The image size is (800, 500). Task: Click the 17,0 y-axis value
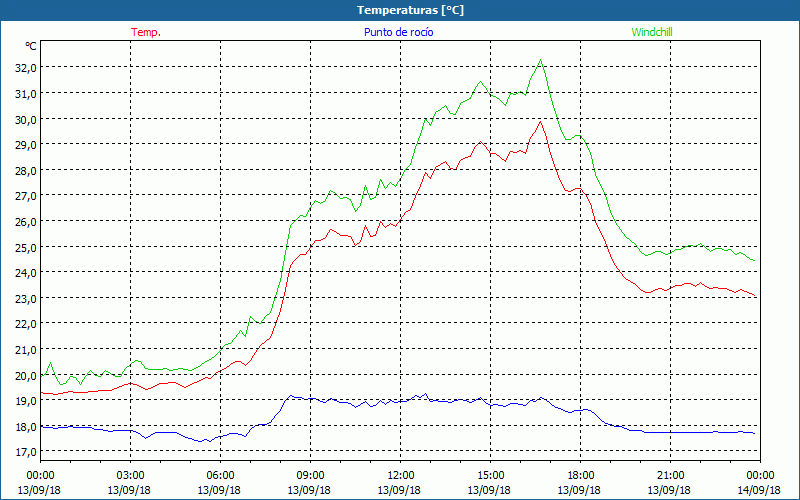[25, 452]
